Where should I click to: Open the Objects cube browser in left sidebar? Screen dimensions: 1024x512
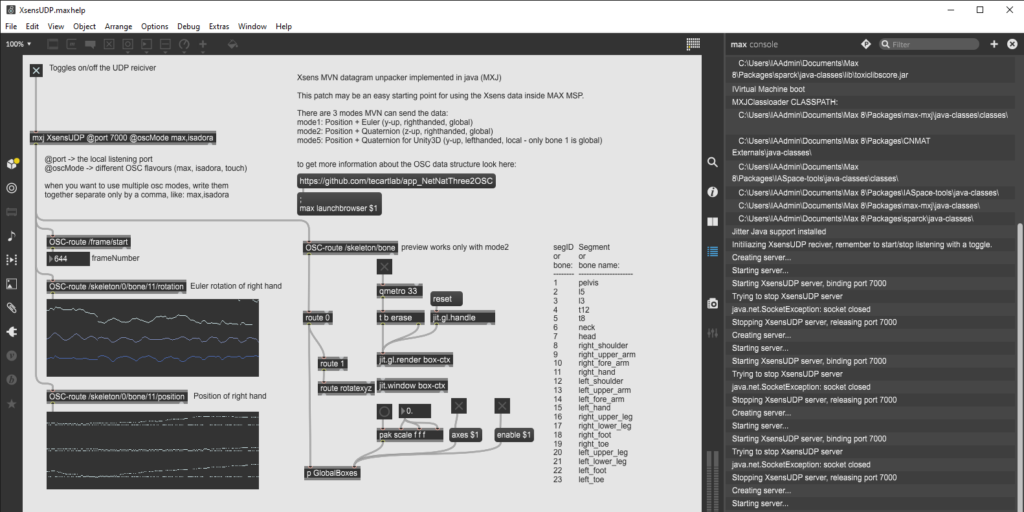[x=12, y=163]
